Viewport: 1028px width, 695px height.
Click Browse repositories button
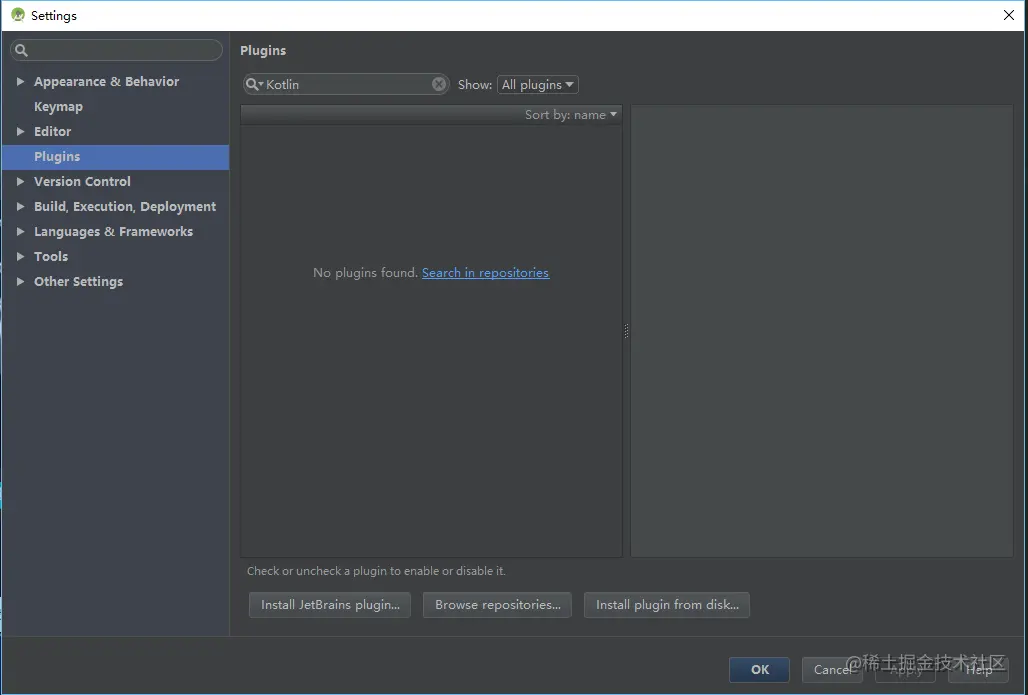(x=498, y=605)
